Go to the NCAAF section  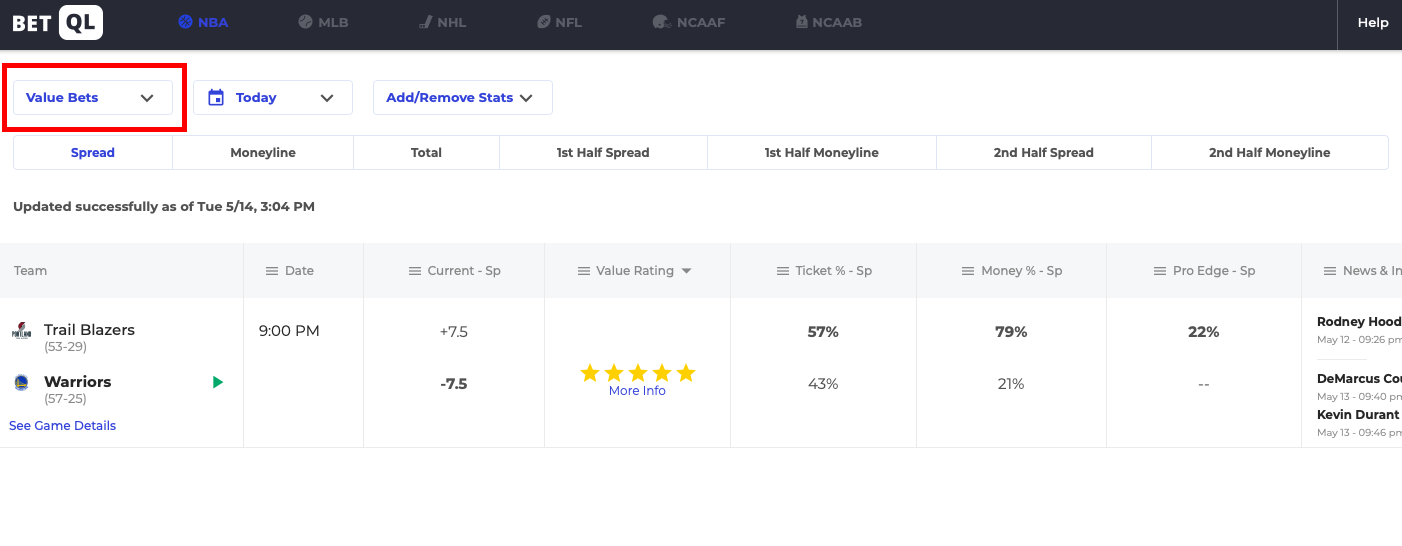689,22
